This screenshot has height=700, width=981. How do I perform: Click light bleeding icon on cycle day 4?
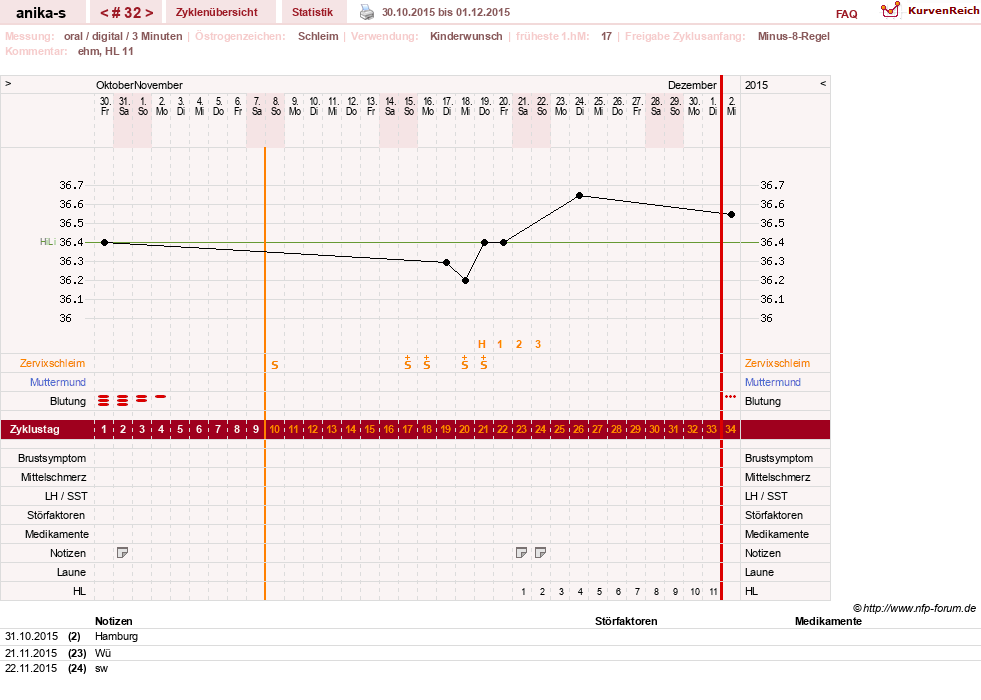(161, 397)
